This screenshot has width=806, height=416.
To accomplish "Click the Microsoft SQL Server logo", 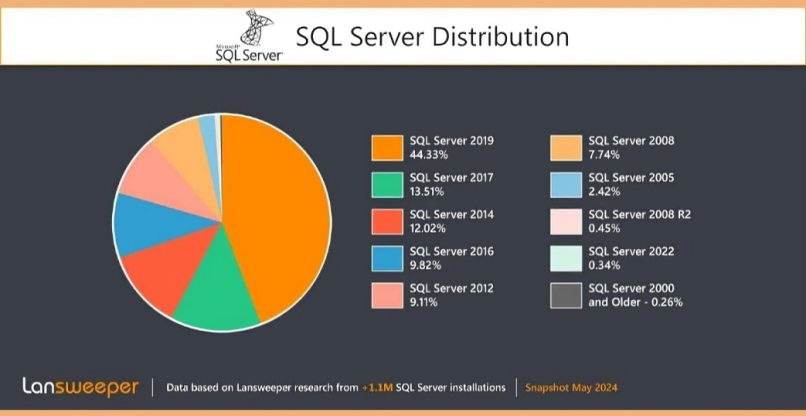I will click(249, 39).
